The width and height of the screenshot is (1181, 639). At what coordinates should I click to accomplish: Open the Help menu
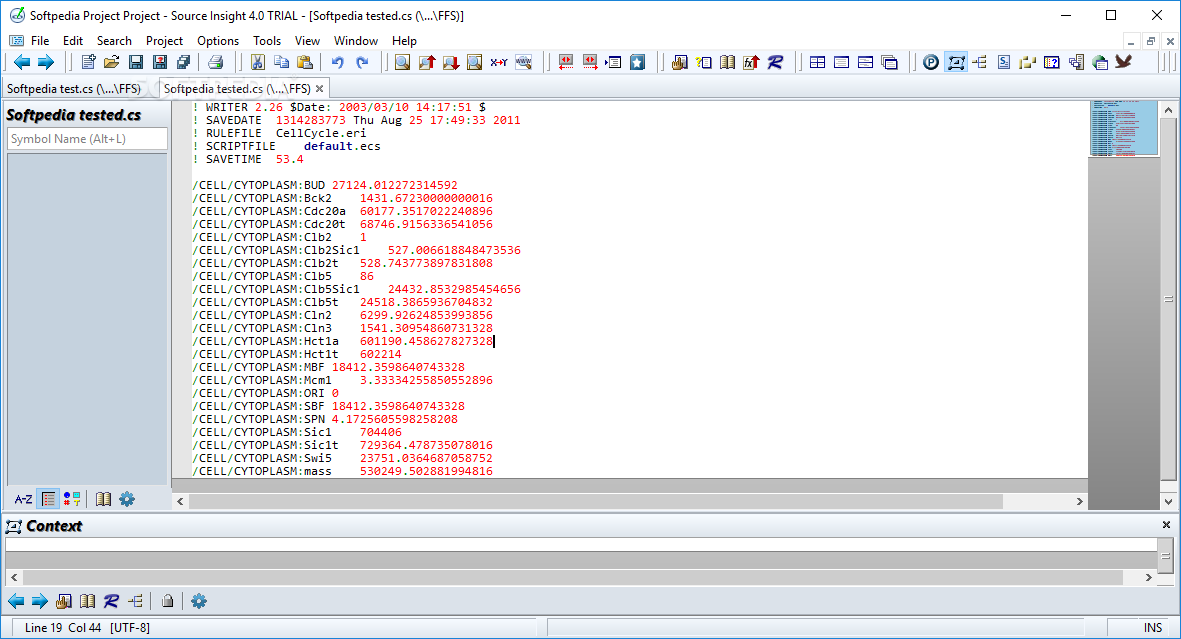404,41
